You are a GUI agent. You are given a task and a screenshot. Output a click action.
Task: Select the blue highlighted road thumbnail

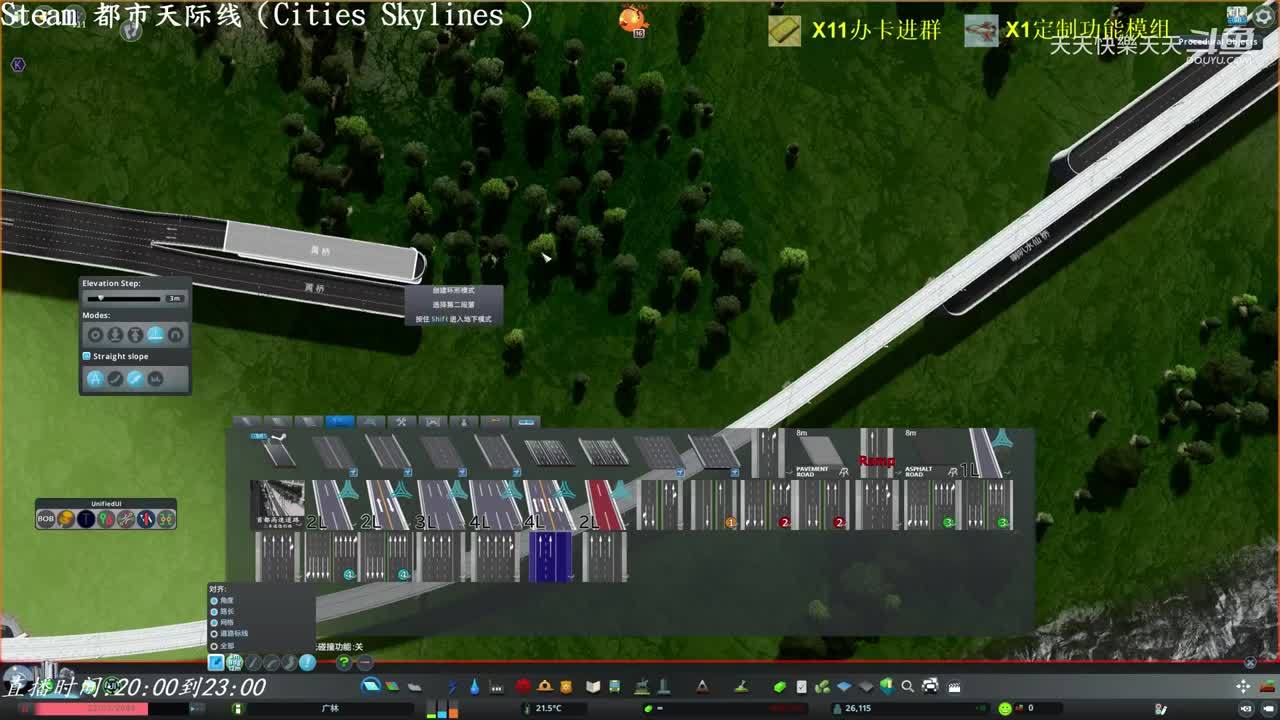549,556
